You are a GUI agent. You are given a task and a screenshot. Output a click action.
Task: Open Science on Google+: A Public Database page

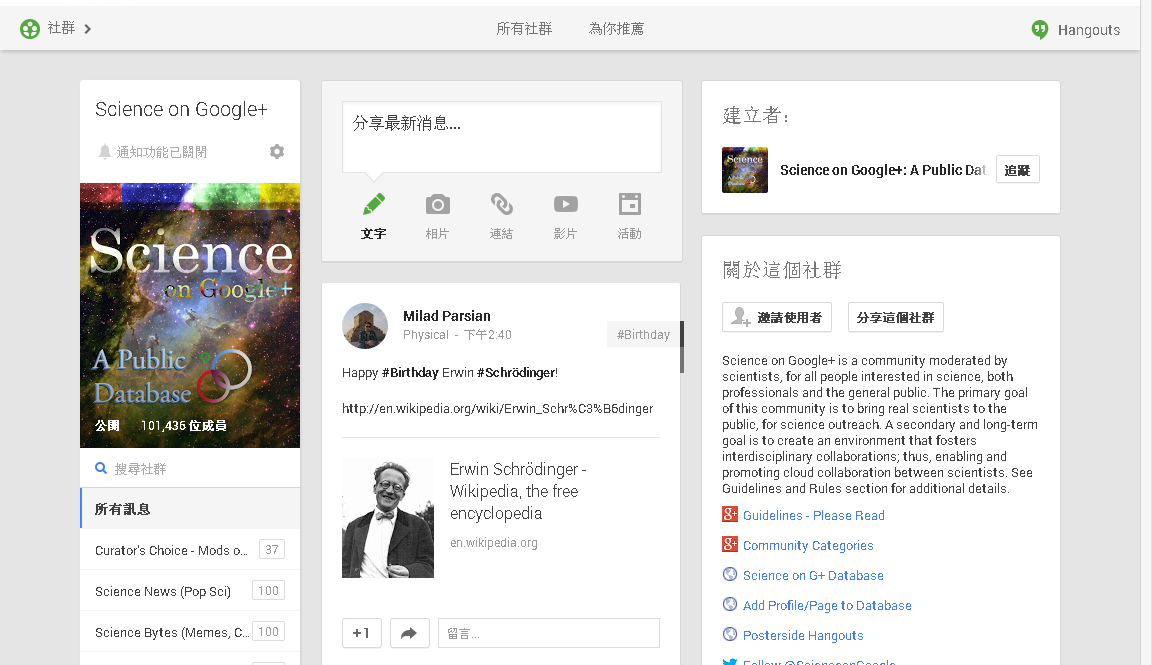(882, 170)
